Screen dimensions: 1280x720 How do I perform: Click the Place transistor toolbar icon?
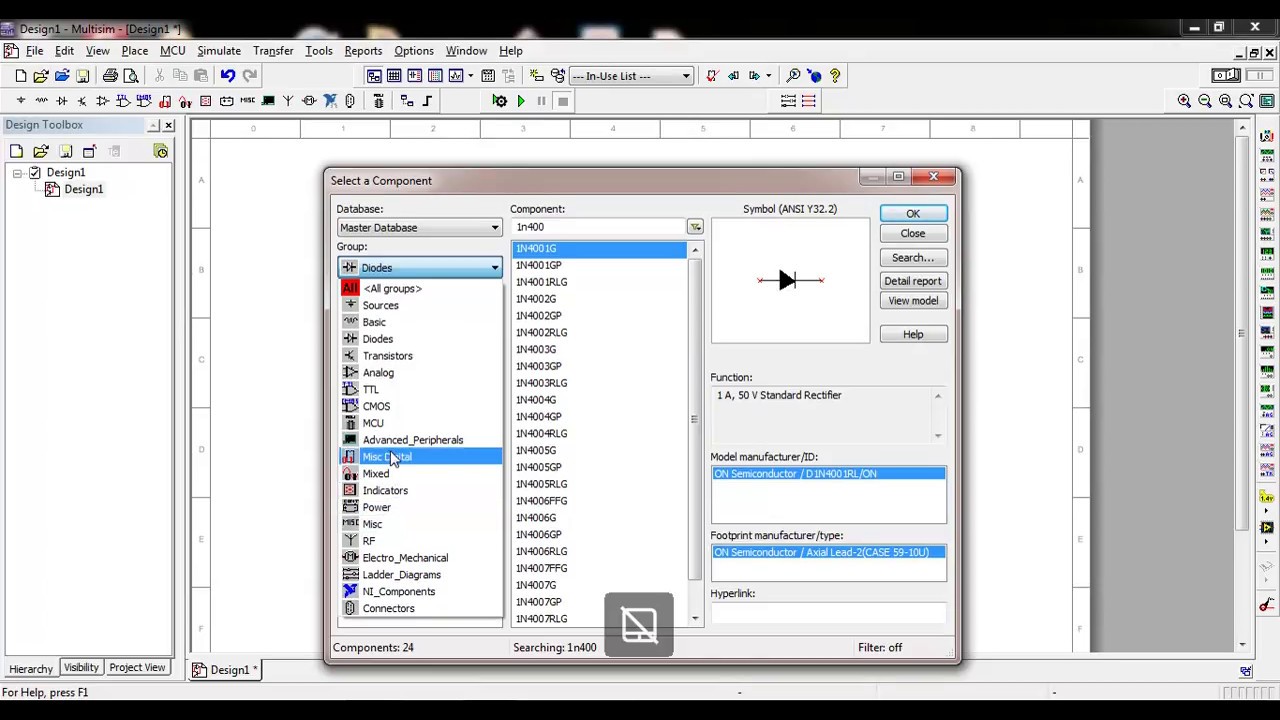coord(82,101)
